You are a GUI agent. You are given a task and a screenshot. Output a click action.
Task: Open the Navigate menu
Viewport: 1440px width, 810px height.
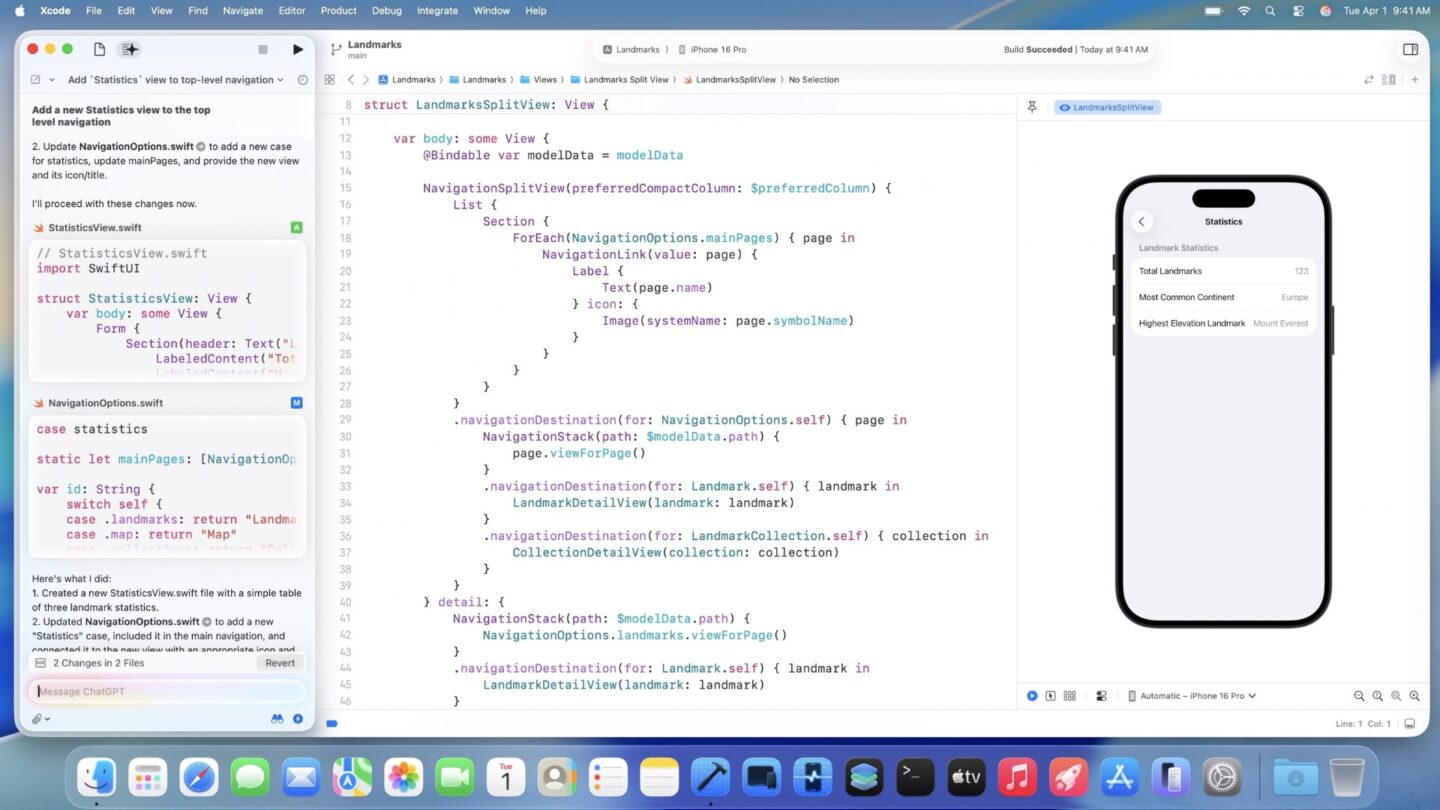click(242, 11)
